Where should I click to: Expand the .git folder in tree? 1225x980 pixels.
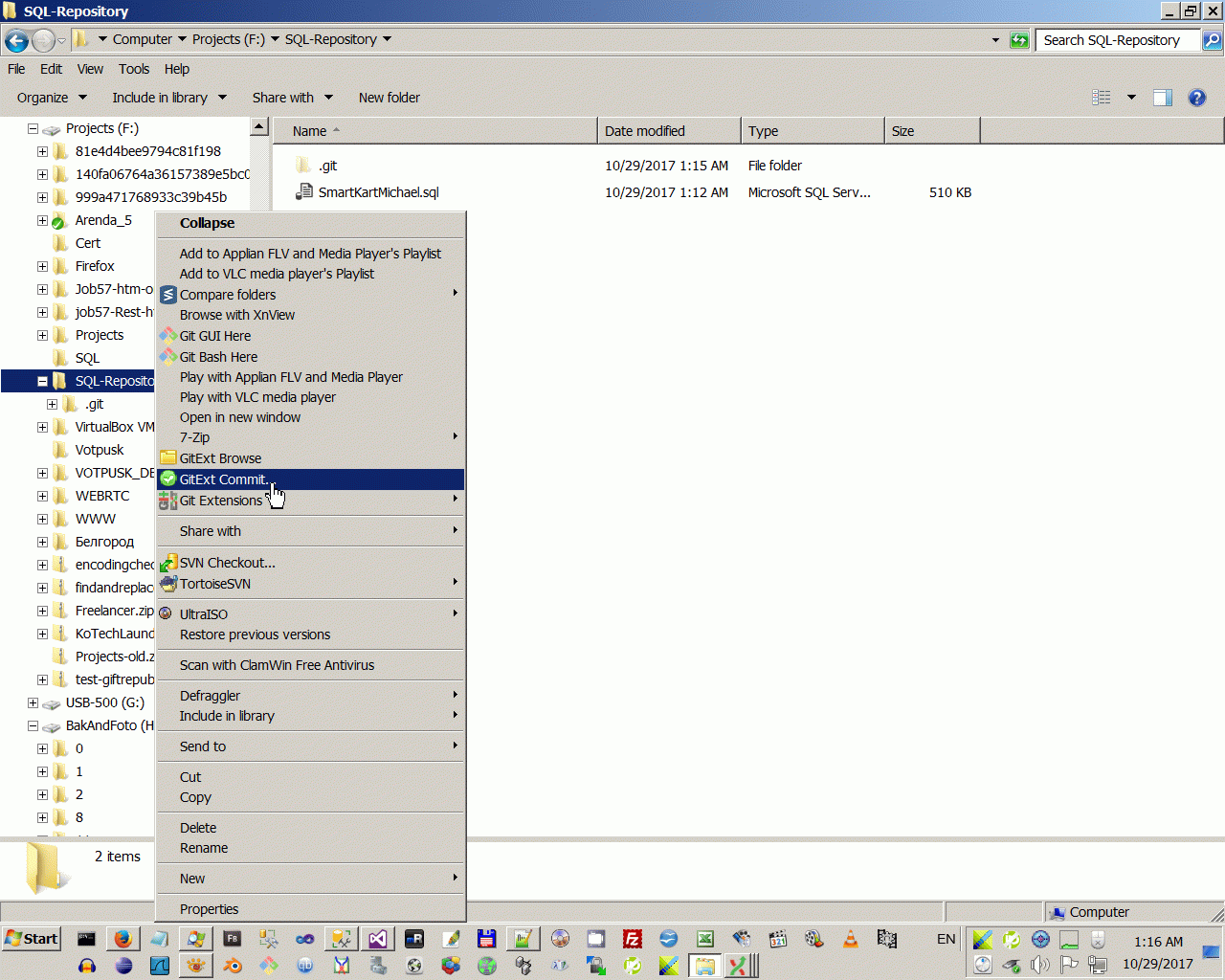tap(52, 404)
